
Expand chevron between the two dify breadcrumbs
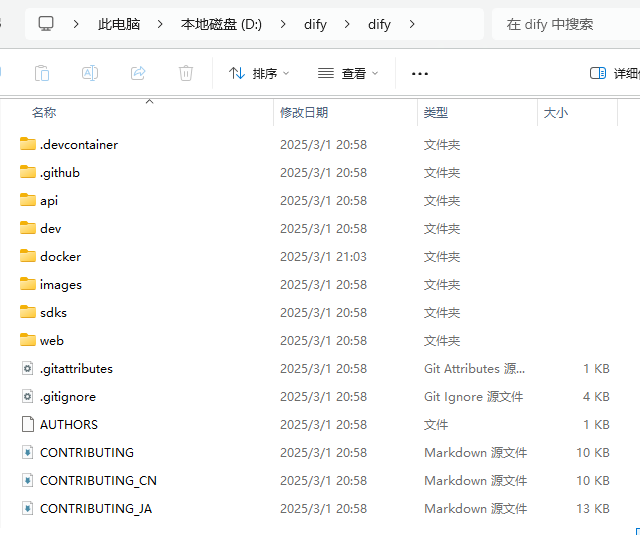(x=347, y=24)
